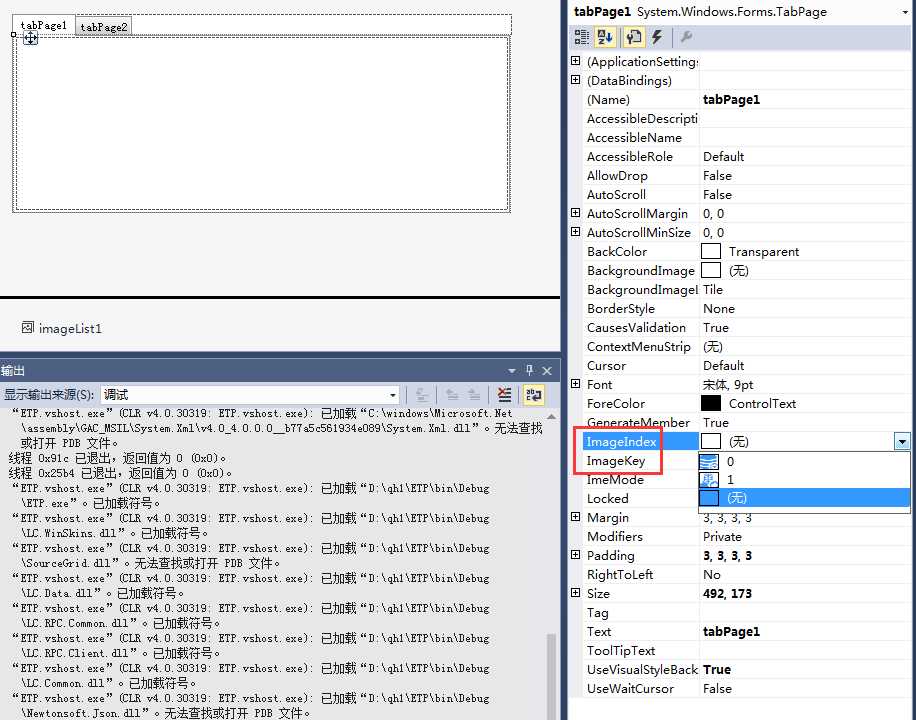Toggle word wrap in the Output panel

pyautogui.click(x=533, y=395)
